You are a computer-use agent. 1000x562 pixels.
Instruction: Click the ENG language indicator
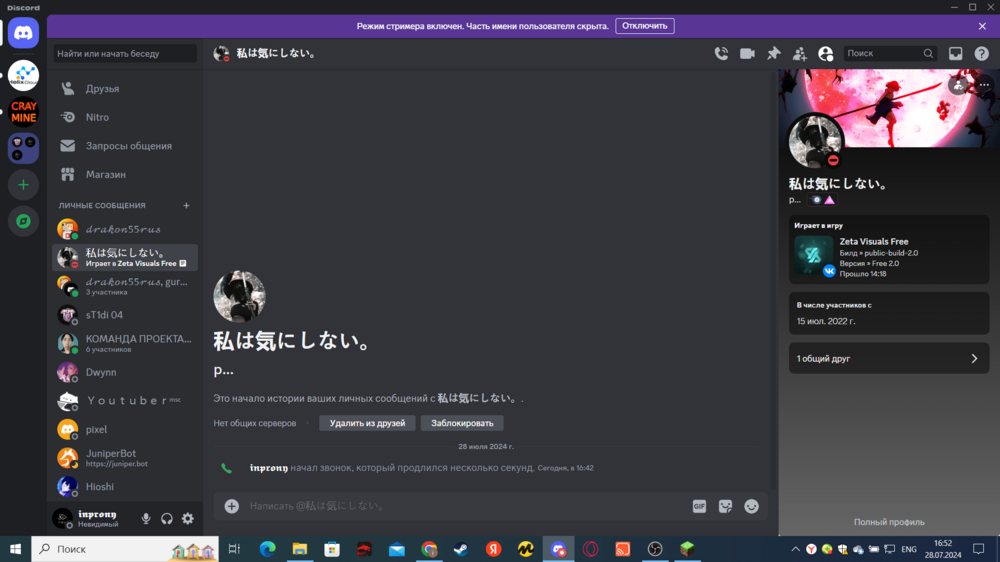[909, 549]
